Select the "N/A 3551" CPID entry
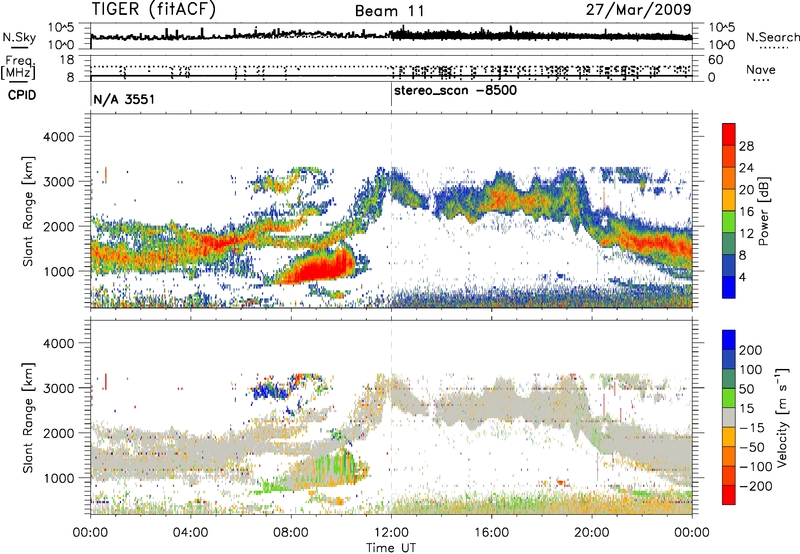The width and height of the screenshot is (800, 554). click(x=124, y=99)
